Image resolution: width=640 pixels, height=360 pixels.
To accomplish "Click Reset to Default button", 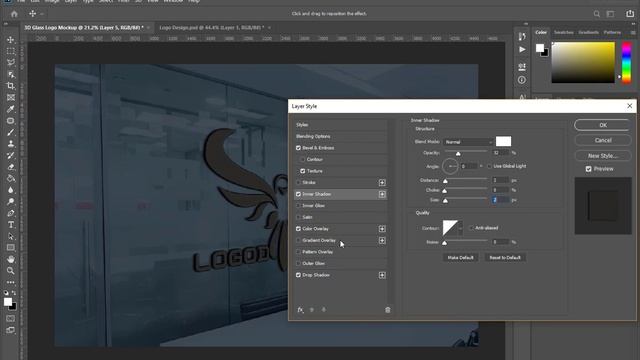I will (505, 258).
